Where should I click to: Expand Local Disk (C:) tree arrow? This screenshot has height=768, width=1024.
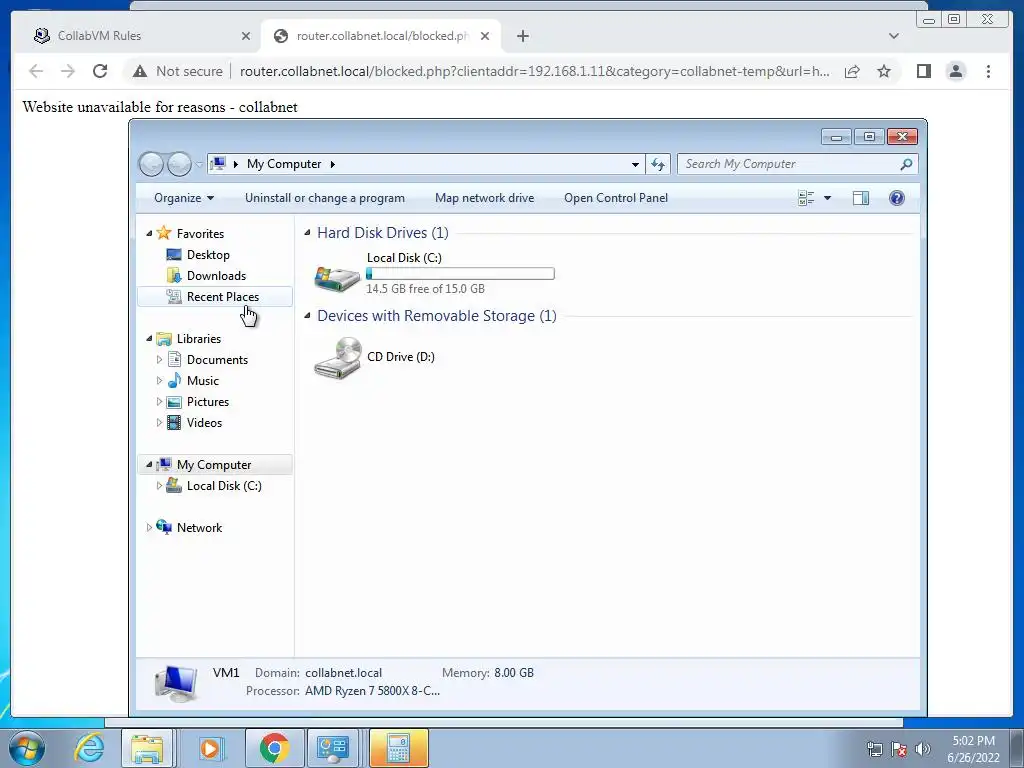click(x=159, y=486)
